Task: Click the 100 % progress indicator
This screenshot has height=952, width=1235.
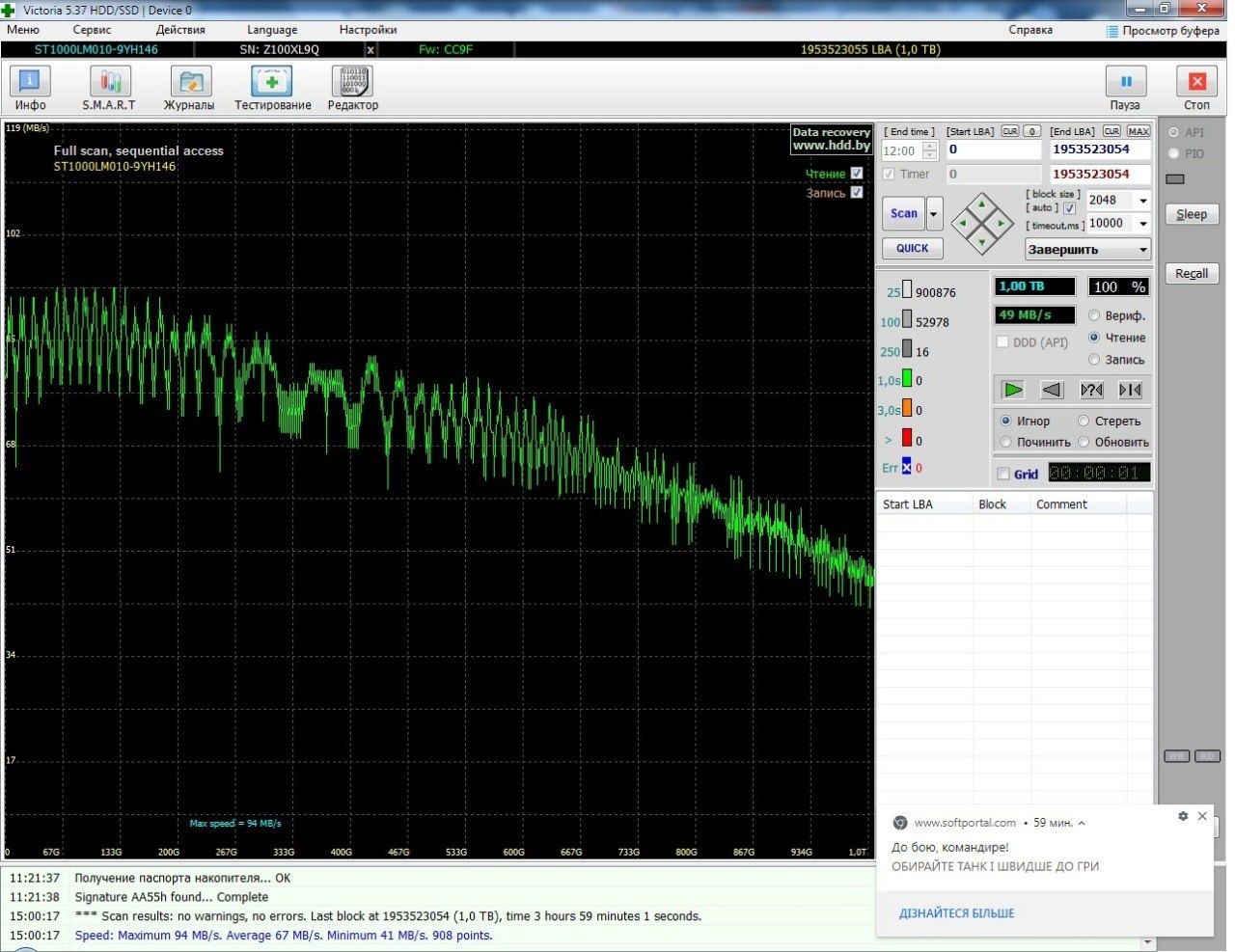Action: [x=1118, y=286]
